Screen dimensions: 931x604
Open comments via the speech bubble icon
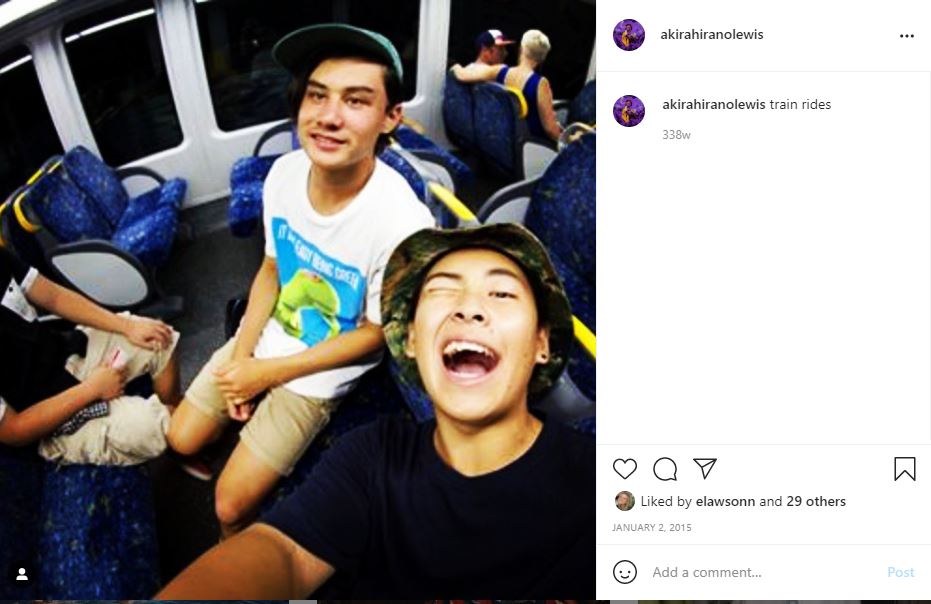[665, 469]
